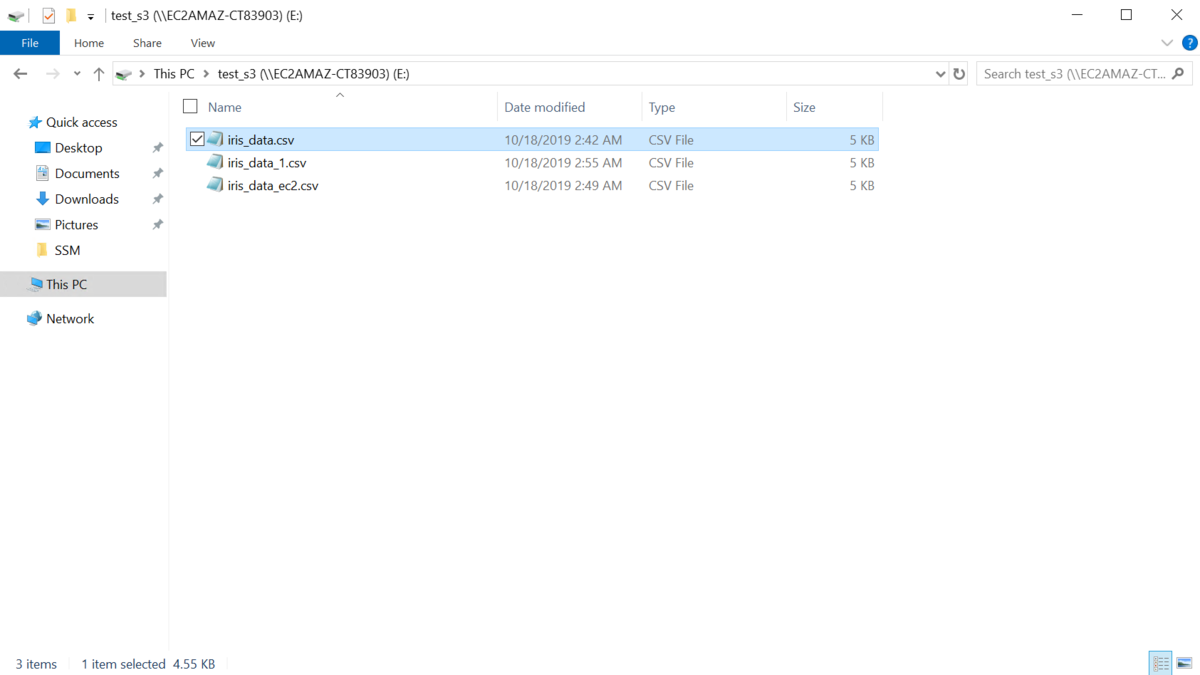
Task: Open Pictures in the navigation pane
Action: point(77,225)
